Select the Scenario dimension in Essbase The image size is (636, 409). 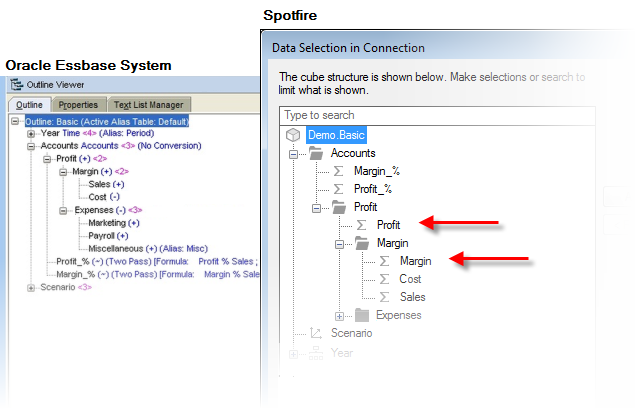(66, 287)
